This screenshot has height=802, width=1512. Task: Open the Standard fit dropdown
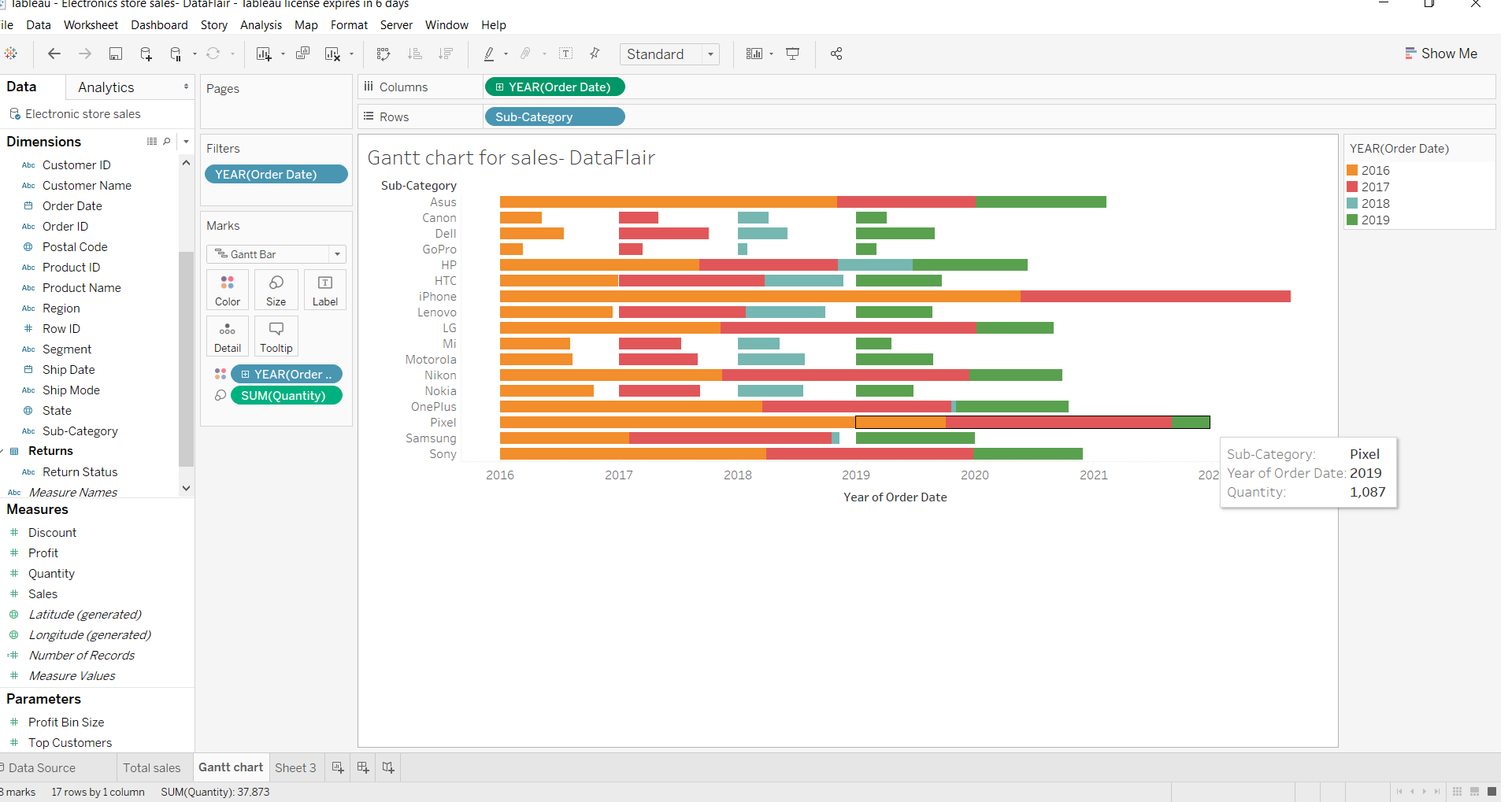click(x=711, y=54)
